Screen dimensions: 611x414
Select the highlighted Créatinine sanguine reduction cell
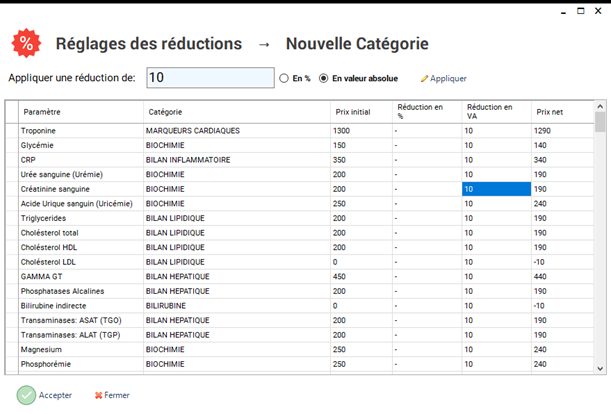495,189
